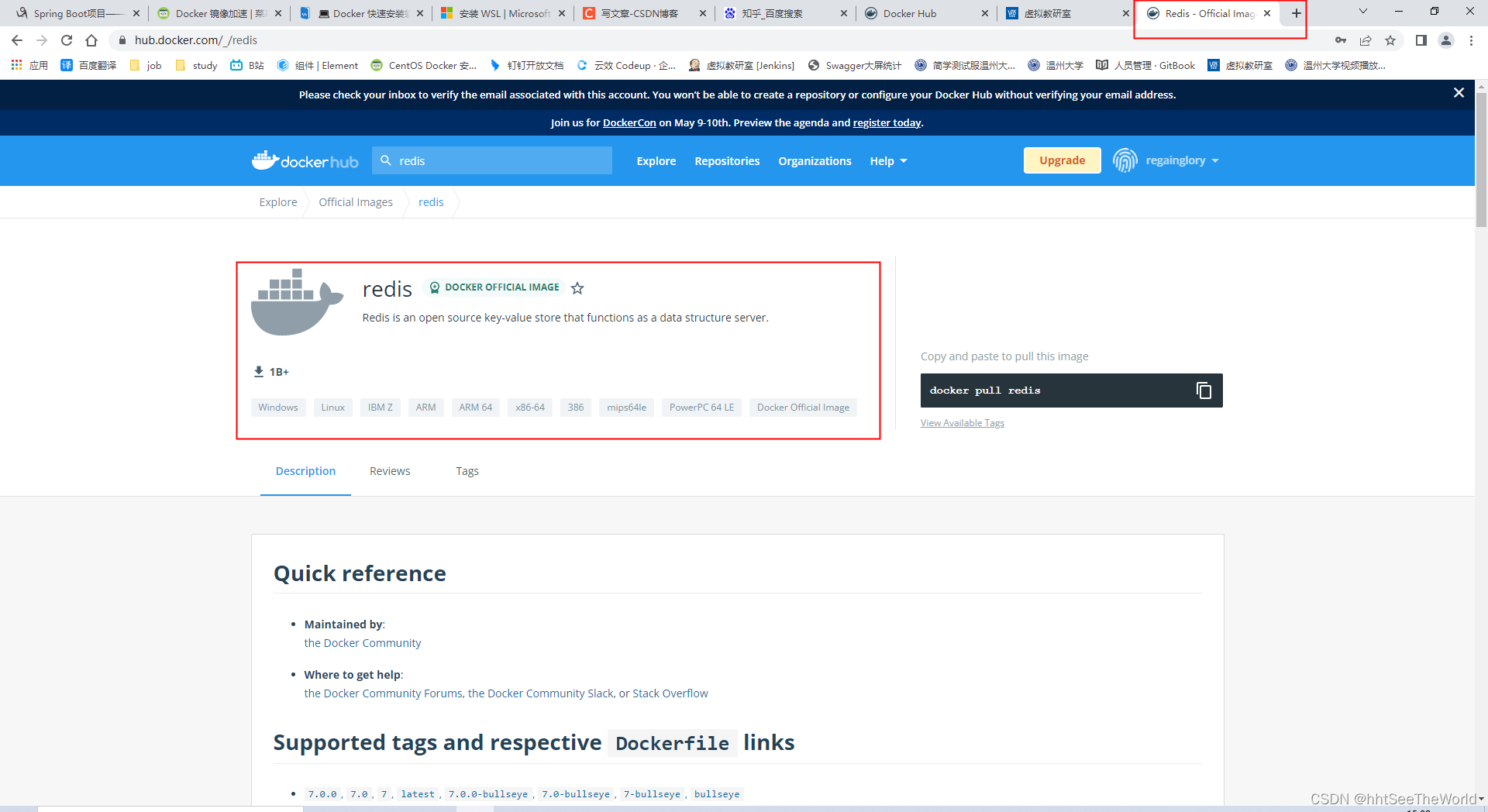Toggle the browser side panel
The width and height of the screenshot is (1488, 812).
pyautogui.click(x=1421, y=40)
